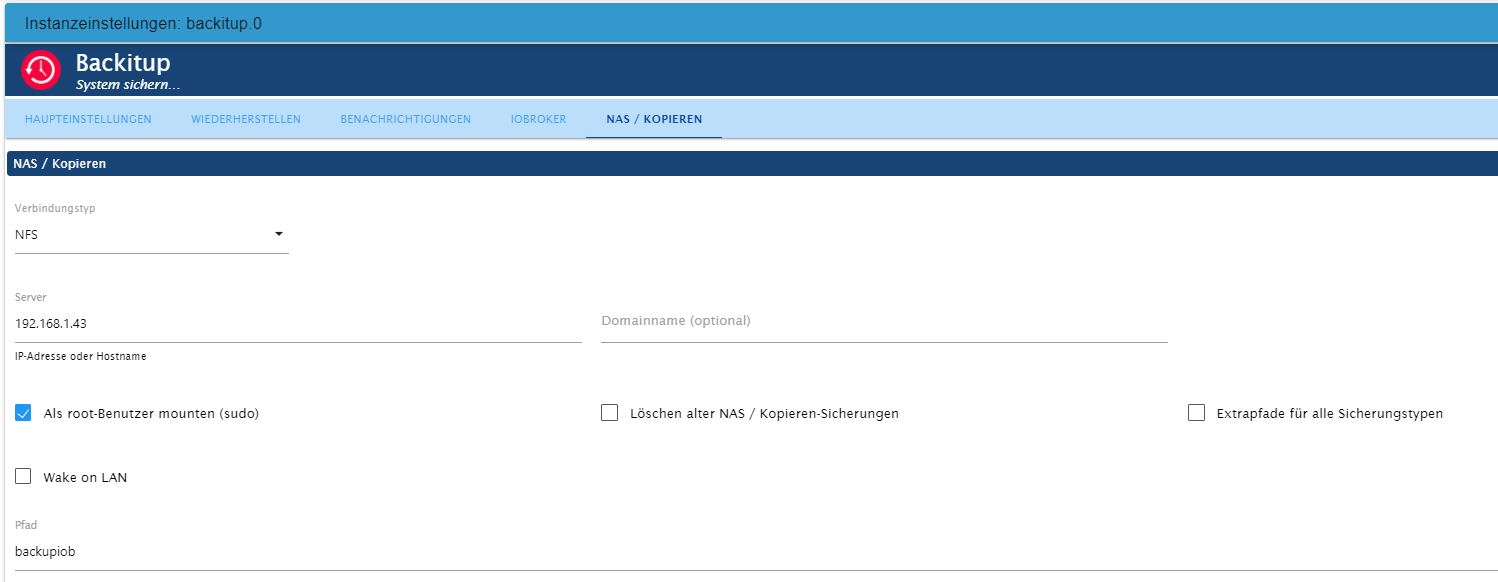Viewport: 1498px width, 582px height.
Task: Click the System sichern... subtitle
Action: pos(128,85)
